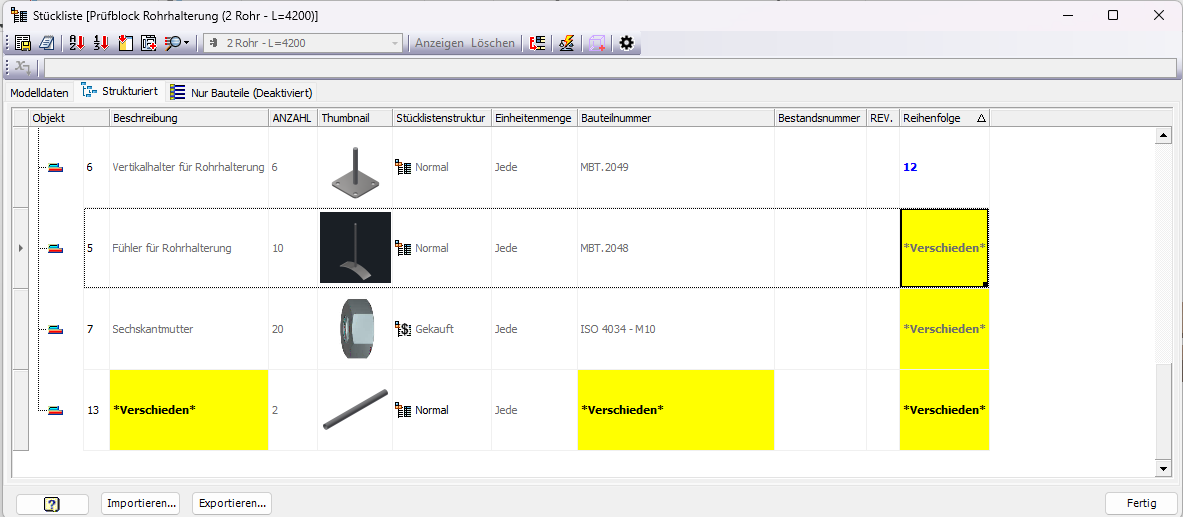The image size is (1183, 517).
Task: Click the Importieren... button
Action: pos(142,503)
